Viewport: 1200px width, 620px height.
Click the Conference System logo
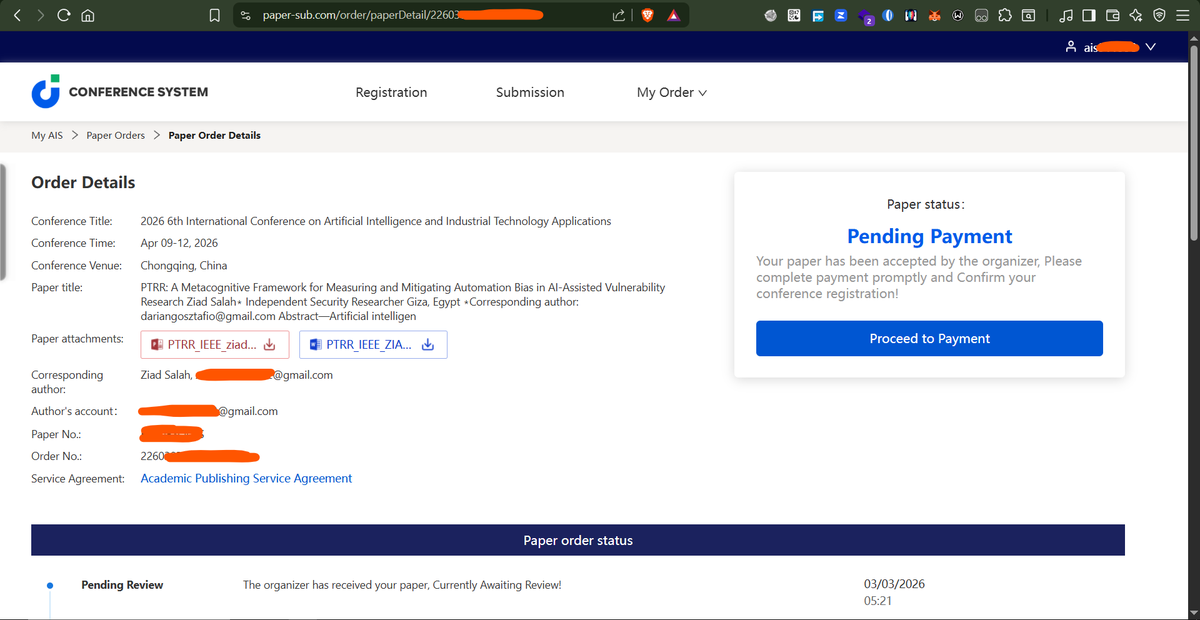120,92
